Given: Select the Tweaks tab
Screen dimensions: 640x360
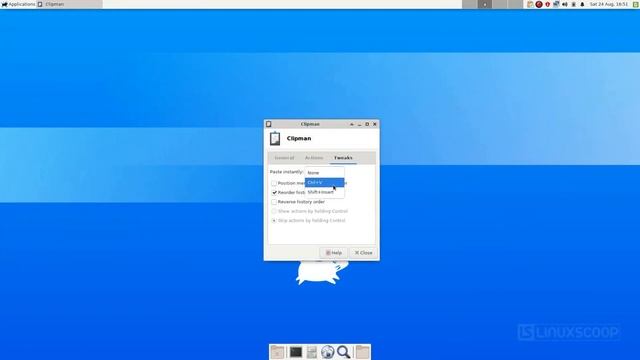Looking at the screenshot, I should pos(343,158).
